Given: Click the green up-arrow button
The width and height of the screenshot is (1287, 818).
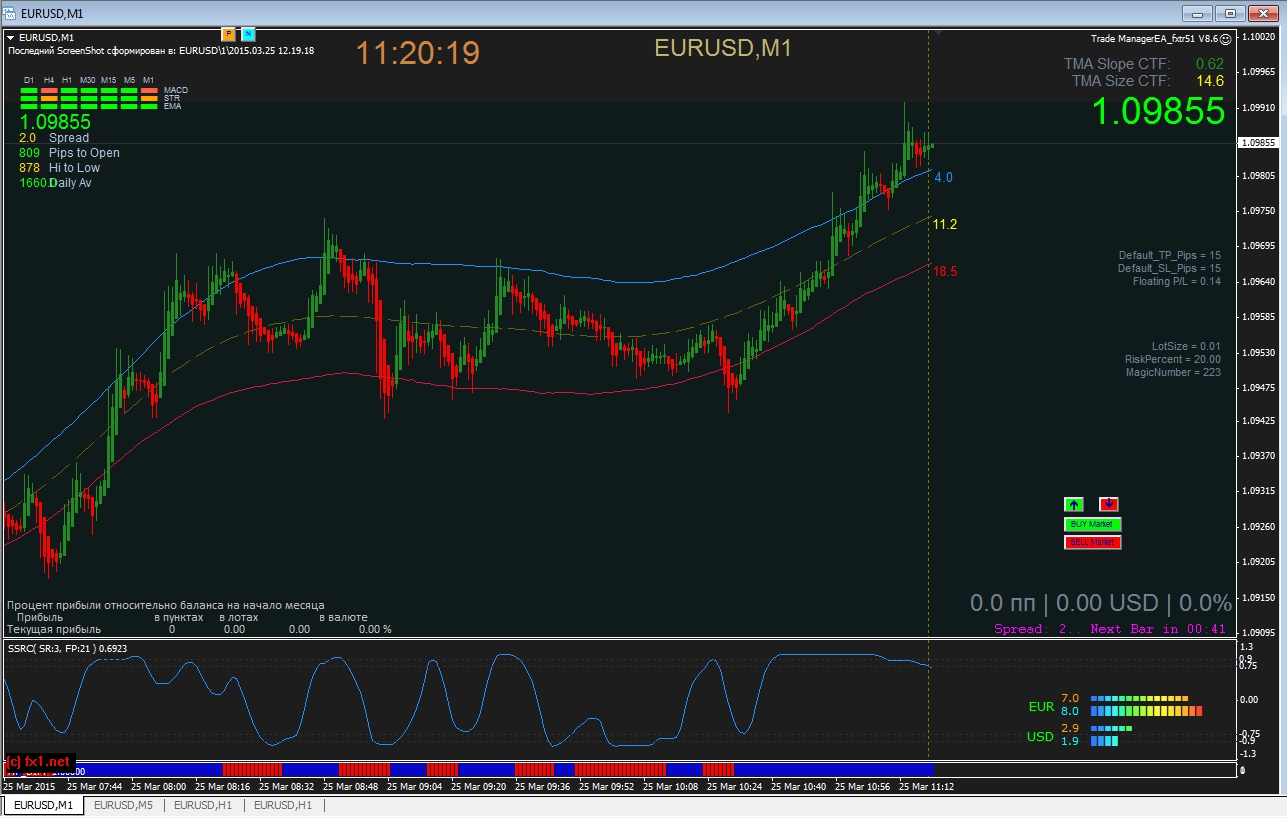Looking at the screenshot, I should 1074,504.
